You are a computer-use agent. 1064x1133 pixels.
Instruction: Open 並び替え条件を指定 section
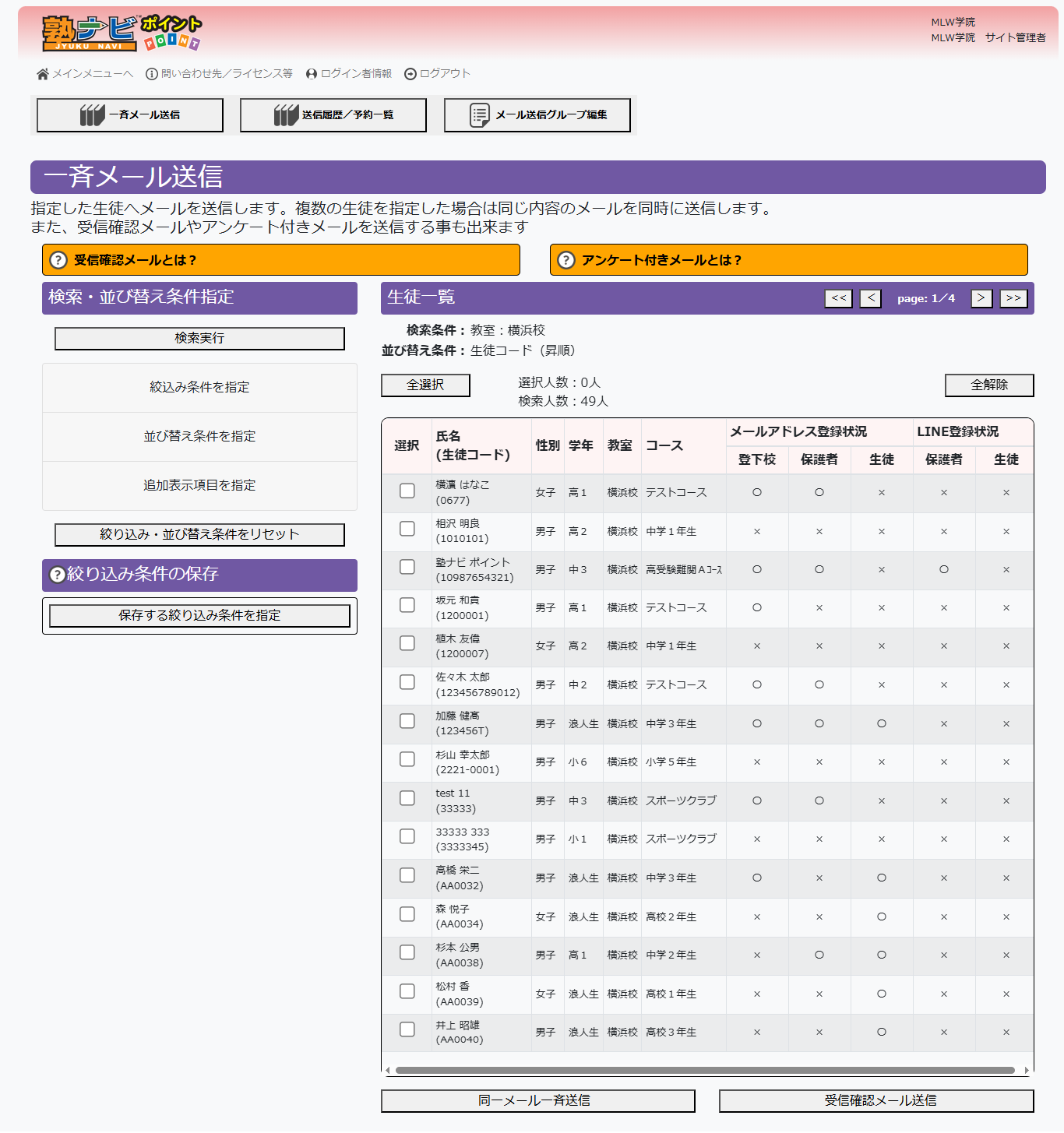(x=199, y=436)
